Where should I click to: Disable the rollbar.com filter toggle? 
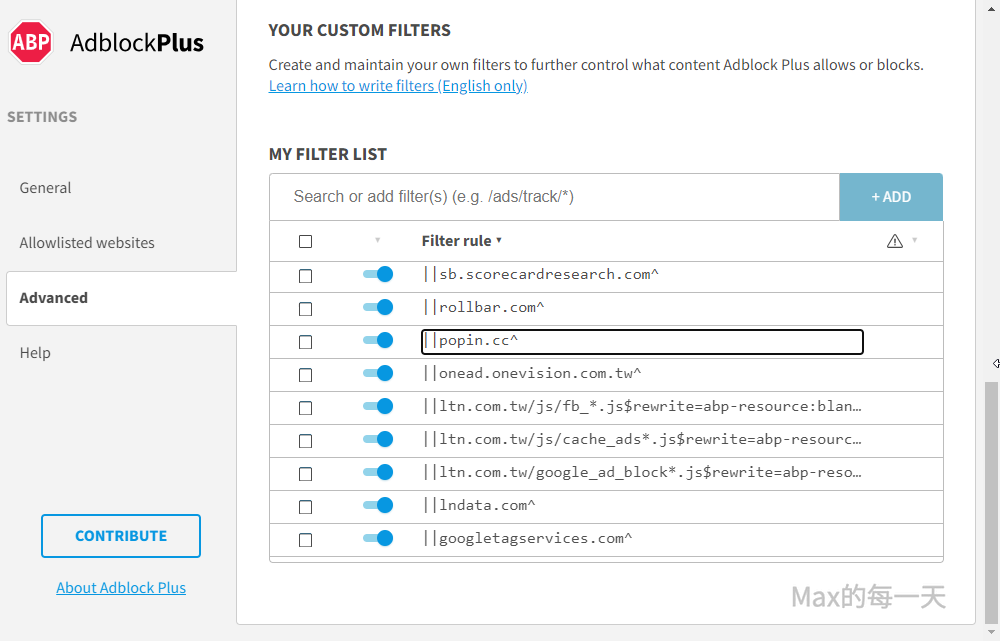pyautogui.click(x=378, y=307)
